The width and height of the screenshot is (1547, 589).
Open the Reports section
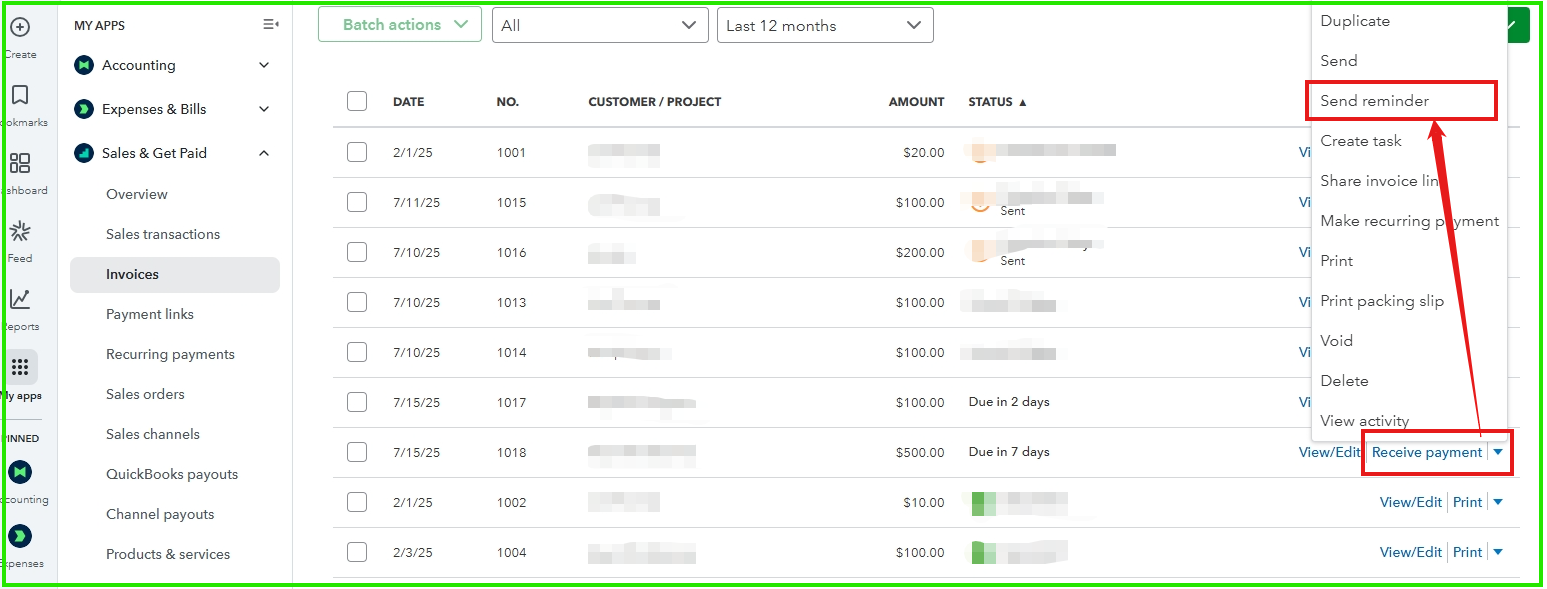coord(21,300)
